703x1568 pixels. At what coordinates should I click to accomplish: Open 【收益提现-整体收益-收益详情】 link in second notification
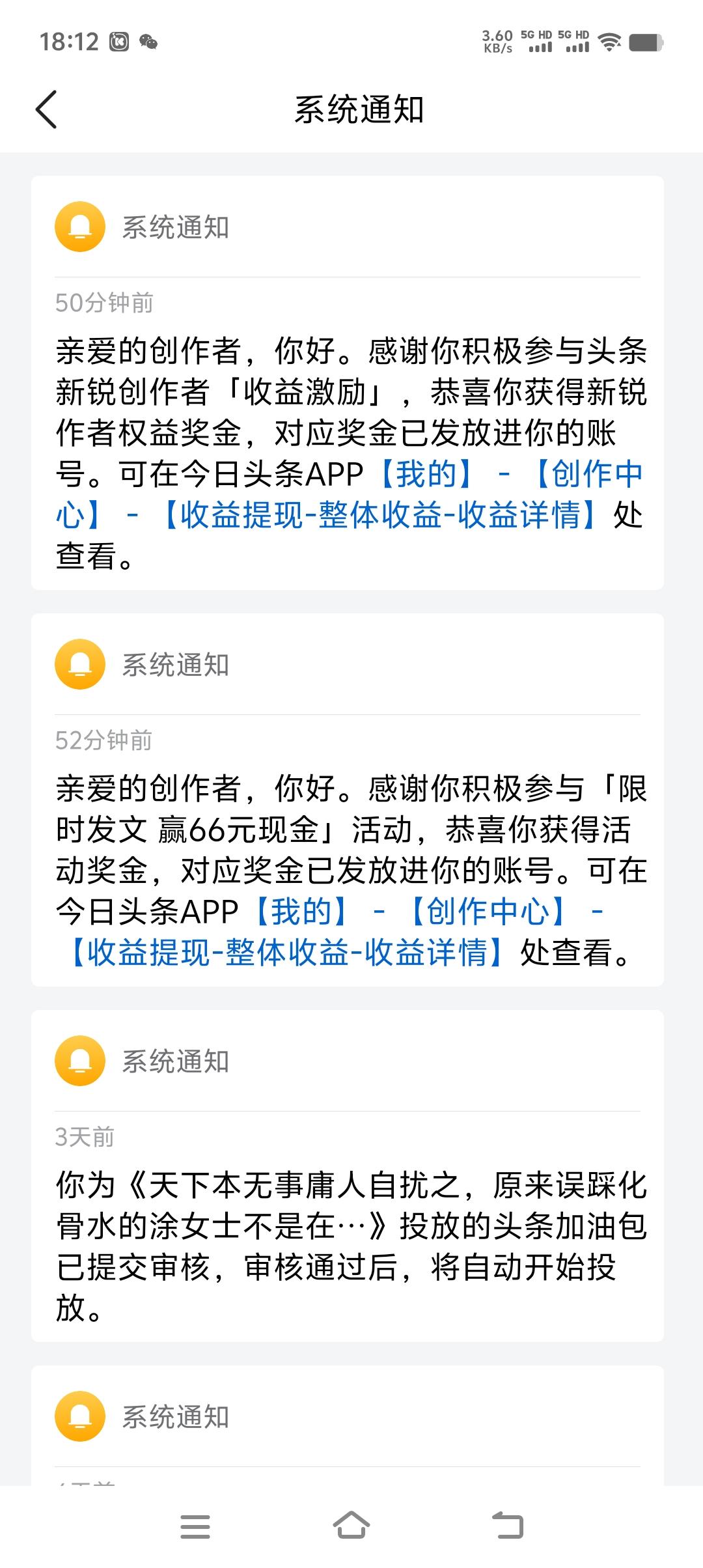point(286,953)
